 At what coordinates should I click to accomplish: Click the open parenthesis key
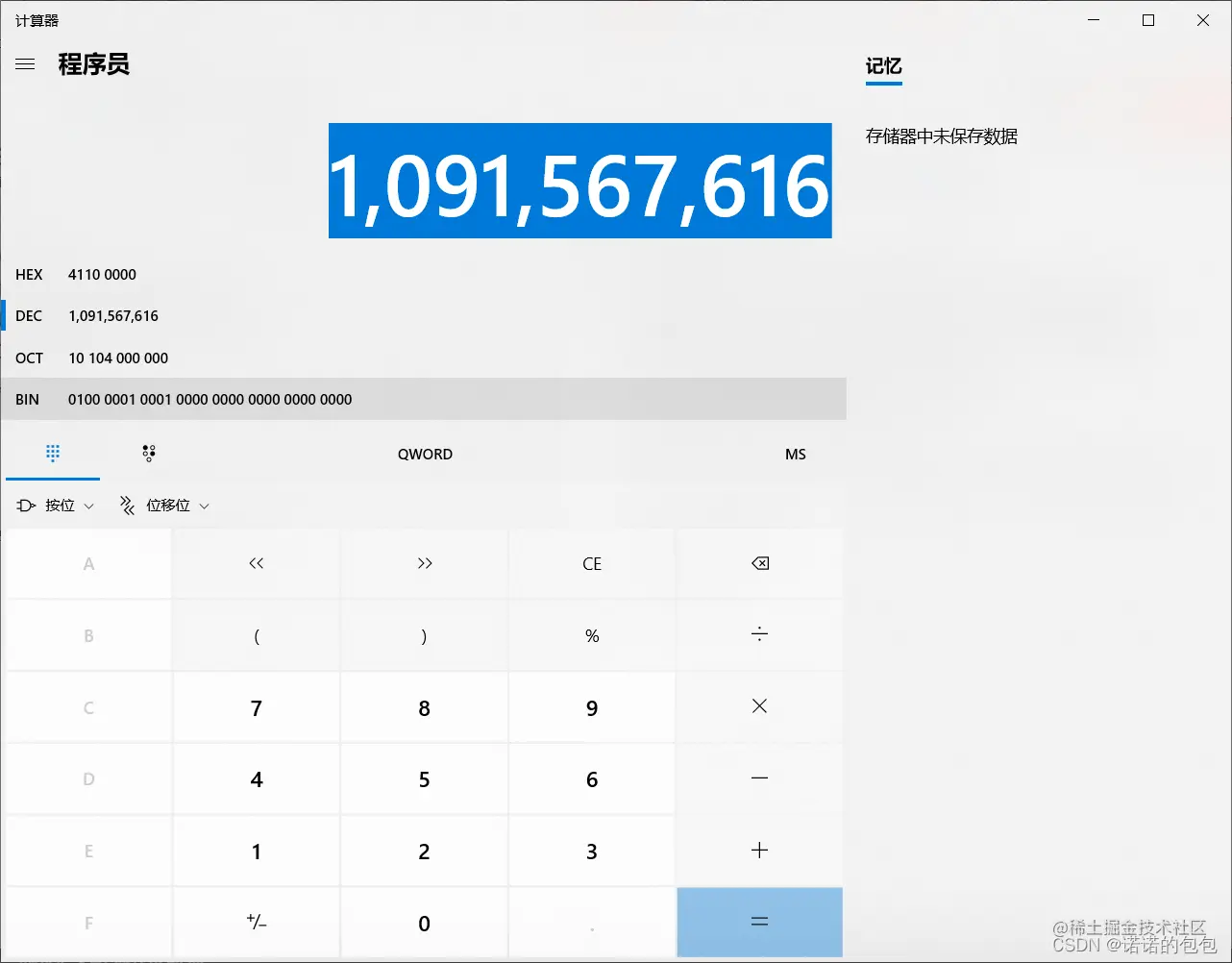(x=257, y=635)
